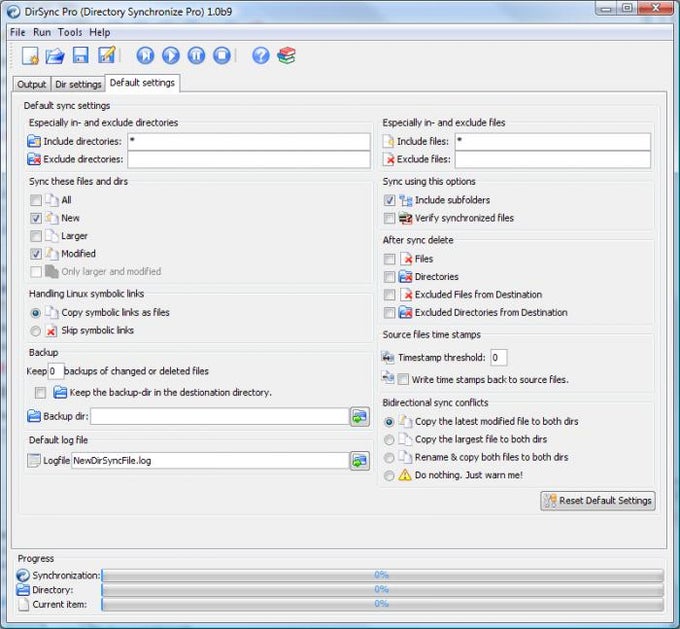Toggle the Include subfolders checkbox
This screenshot has width=680, height=629.
coord(389,200)
